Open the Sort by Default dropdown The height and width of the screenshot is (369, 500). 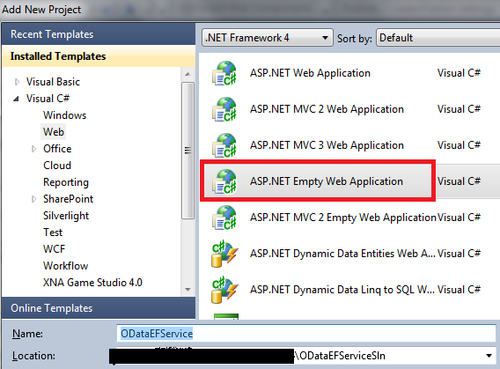[x=438, y=38]
